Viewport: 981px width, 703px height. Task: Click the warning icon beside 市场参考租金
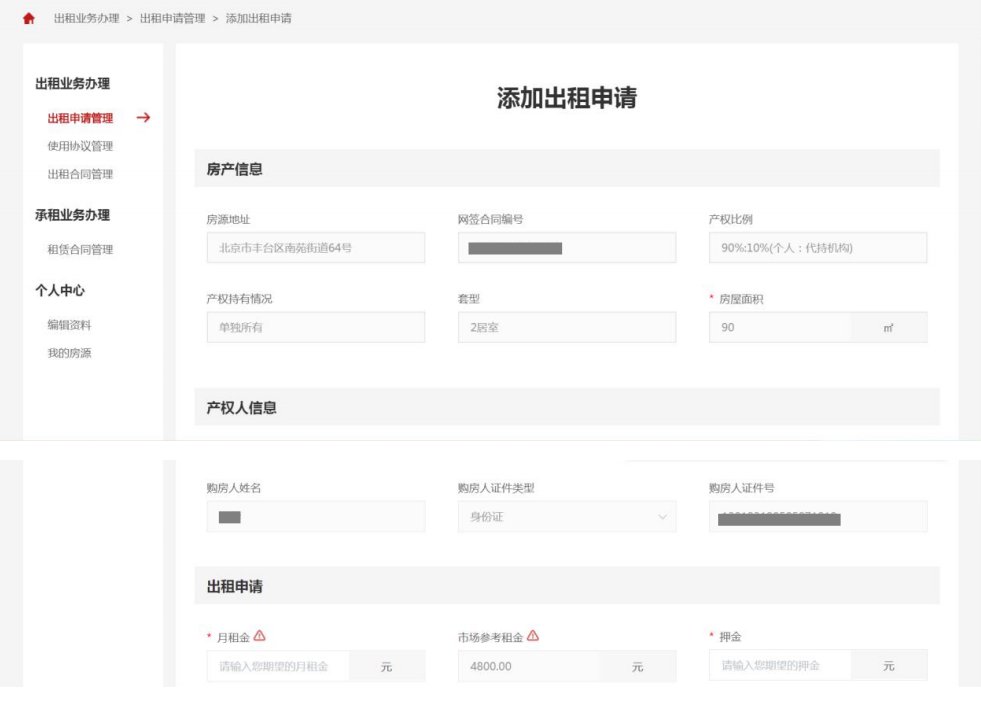pyautogui.click(x=533, y=635)
